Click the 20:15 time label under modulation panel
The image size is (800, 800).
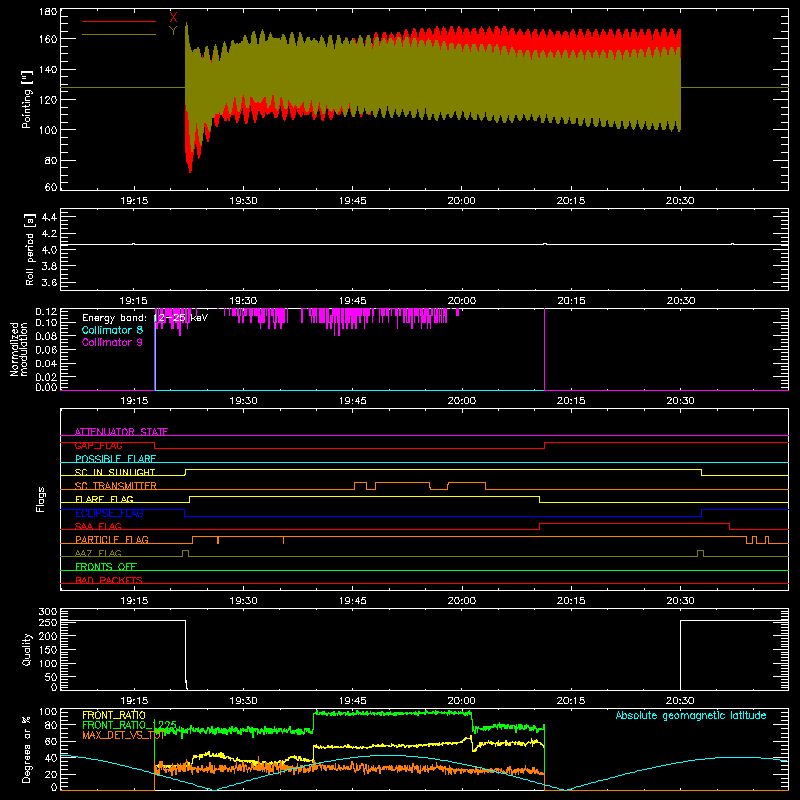(x=571, y=401)
